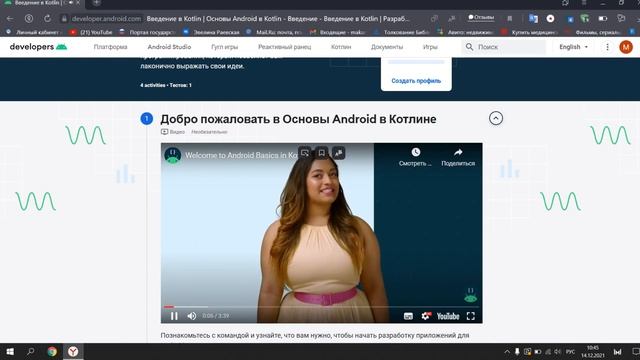Viewport: 640px width, 360px height.
Task: Switch the РУС input language indicator
Action: pos(570,351)
